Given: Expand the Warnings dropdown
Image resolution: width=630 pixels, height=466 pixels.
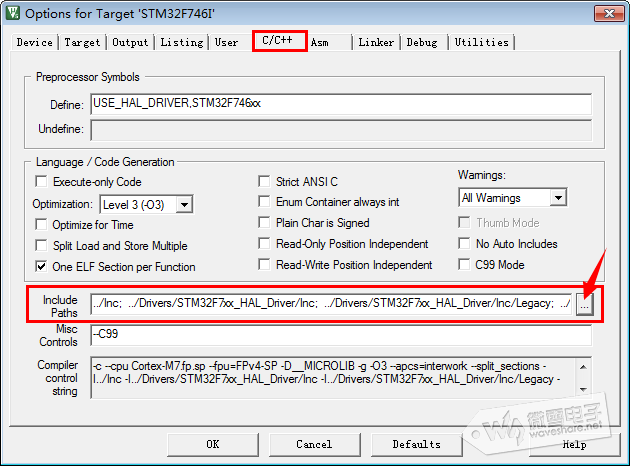Looking at the screenshot, I should point(557,198).
